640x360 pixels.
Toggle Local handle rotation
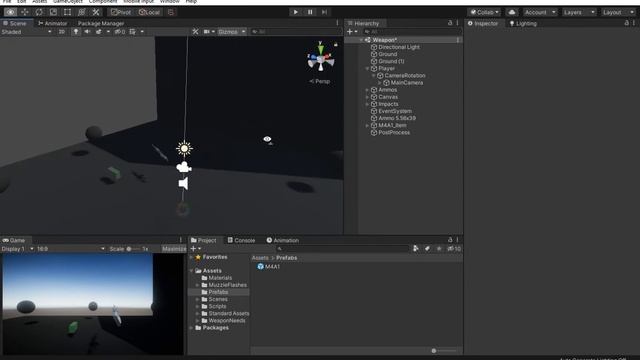(149, 12)
